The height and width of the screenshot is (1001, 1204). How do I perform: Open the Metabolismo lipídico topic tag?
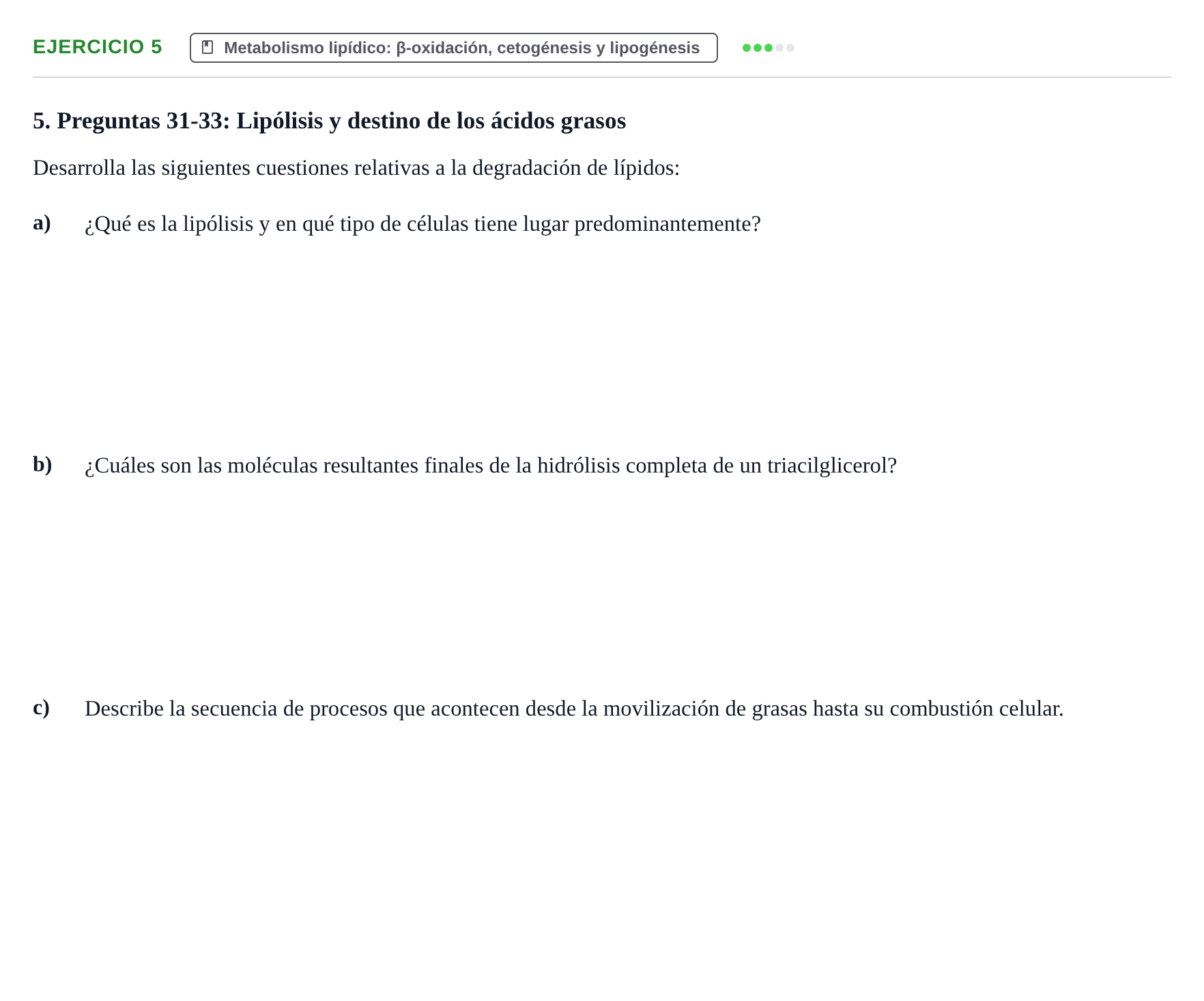tap(453, 48)
